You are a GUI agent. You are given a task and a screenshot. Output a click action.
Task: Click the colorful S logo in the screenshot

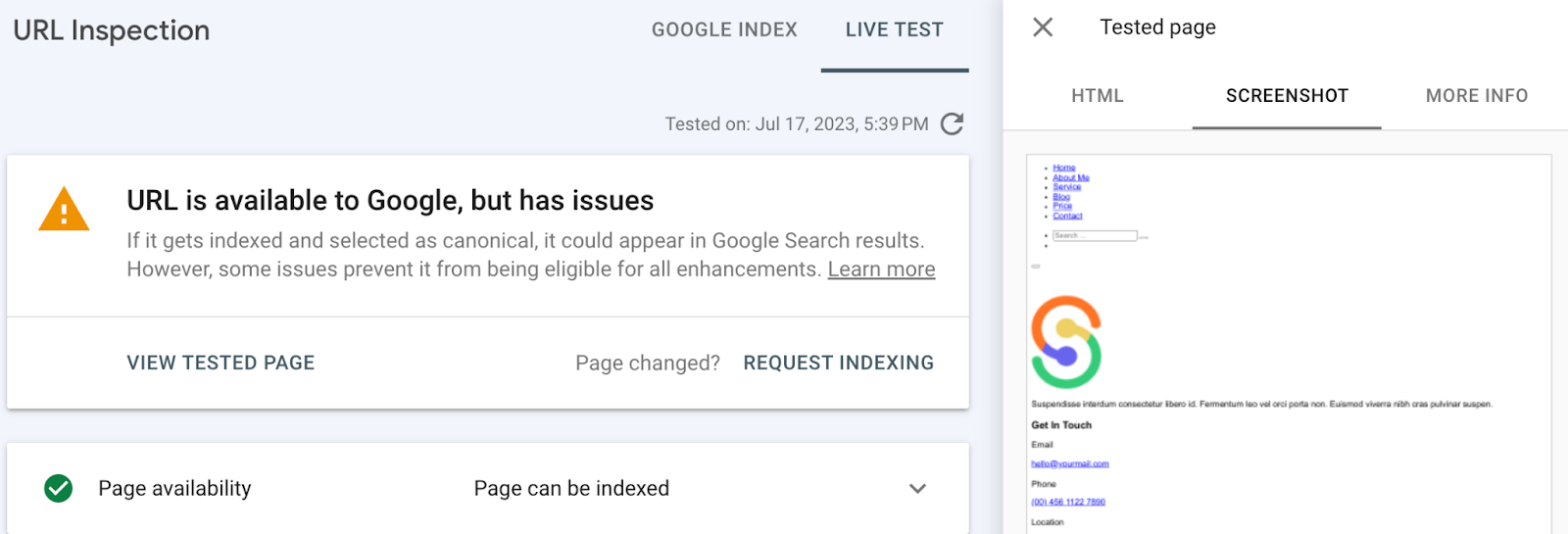(1066, 342)
